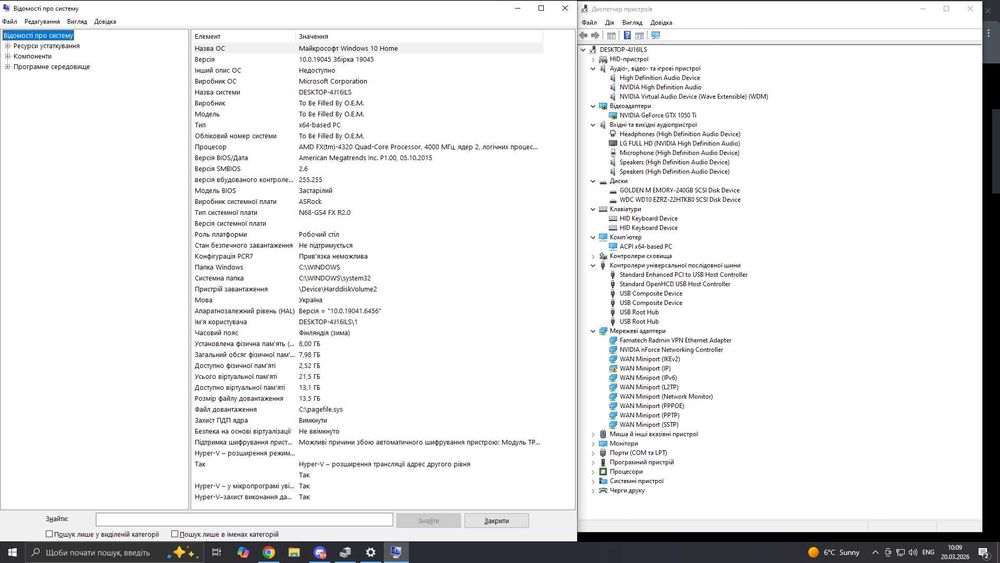This screenshot has height=563, width=1000.
Task: Click the Forward arrow in Device Manager toolbar
Action: (x=595, y=36)
